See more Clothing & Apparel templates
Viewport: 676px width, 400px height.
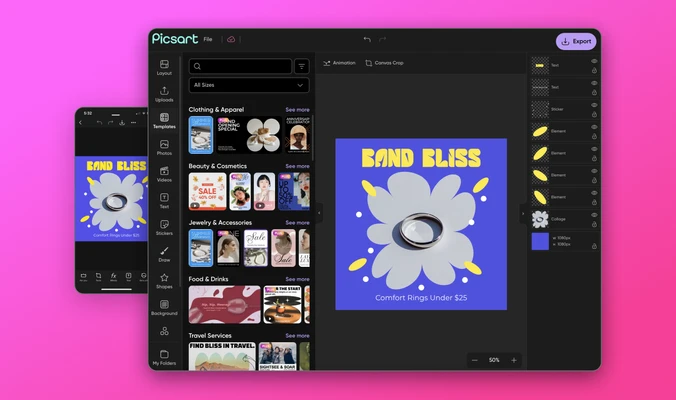297,110
